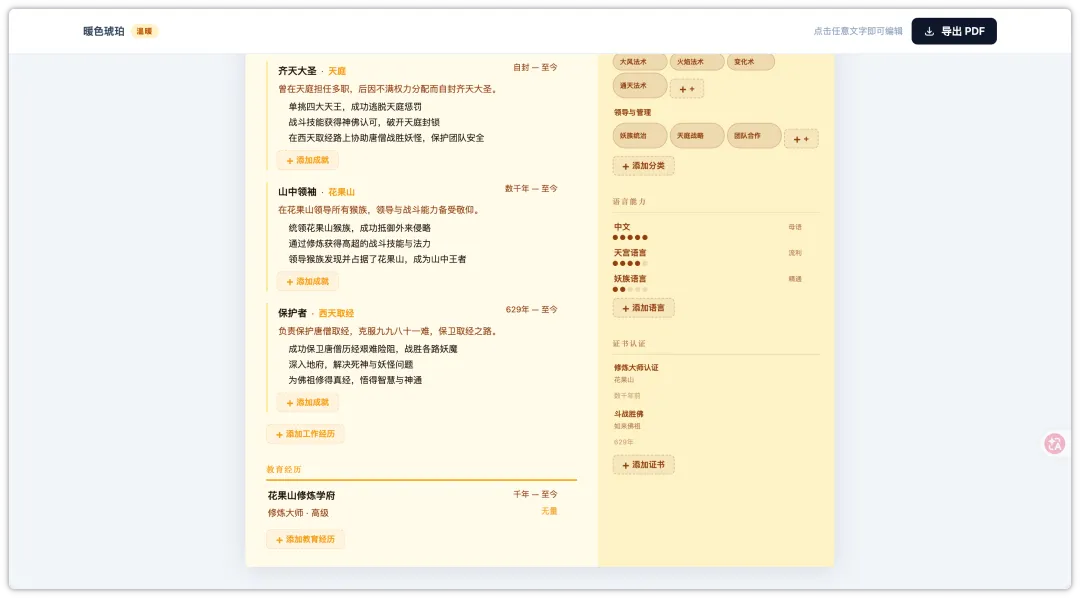Viewport: 1080px width, 598px height.
Task: Edit the job title 保护者
Action: pos(293,313)
